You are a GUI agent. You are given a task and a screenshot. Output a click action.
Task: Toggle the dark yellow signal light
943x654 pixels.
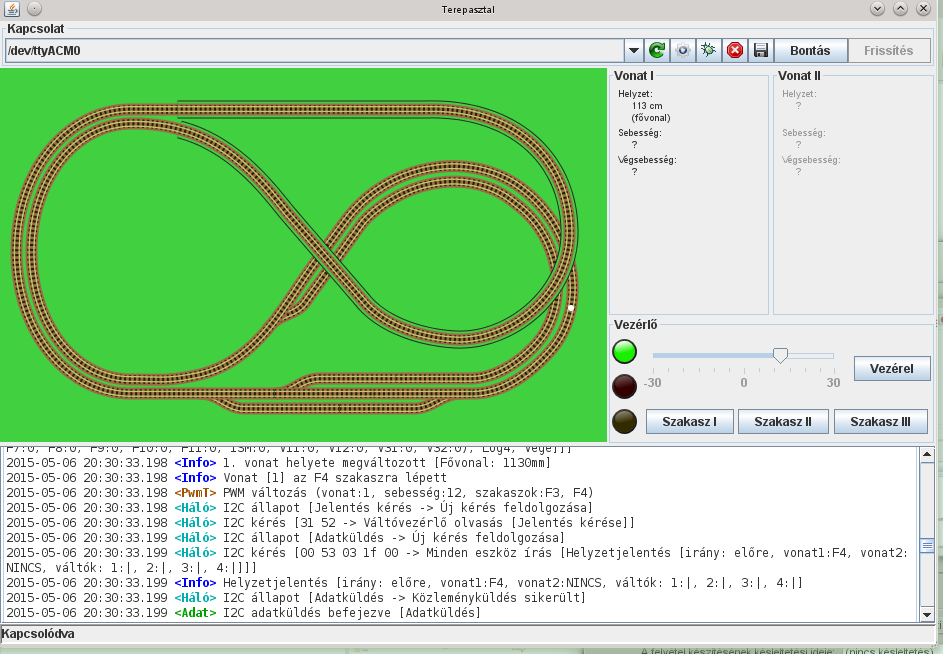point(625,421)
